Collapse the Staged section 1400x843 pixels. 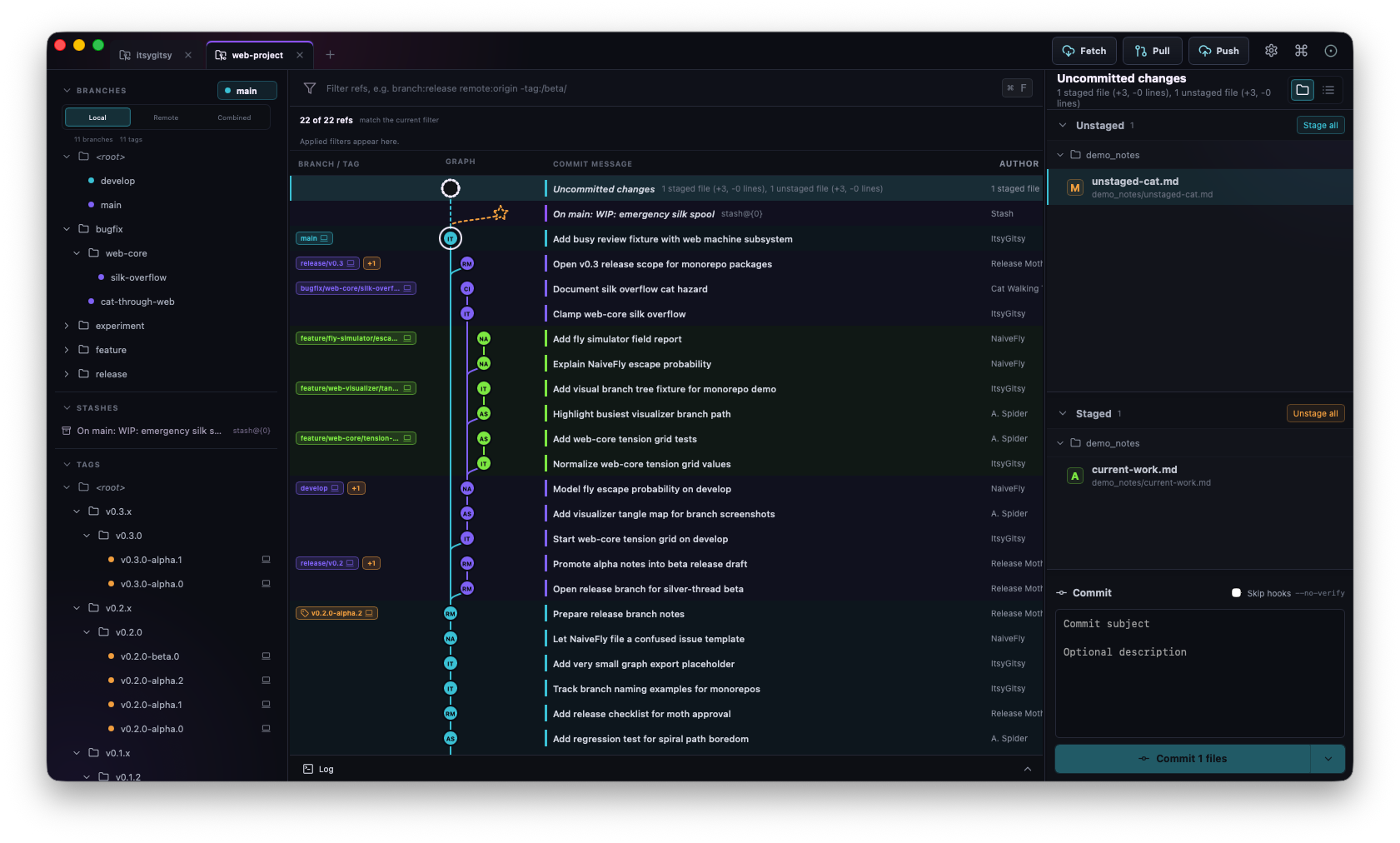tap(1063, 413)
